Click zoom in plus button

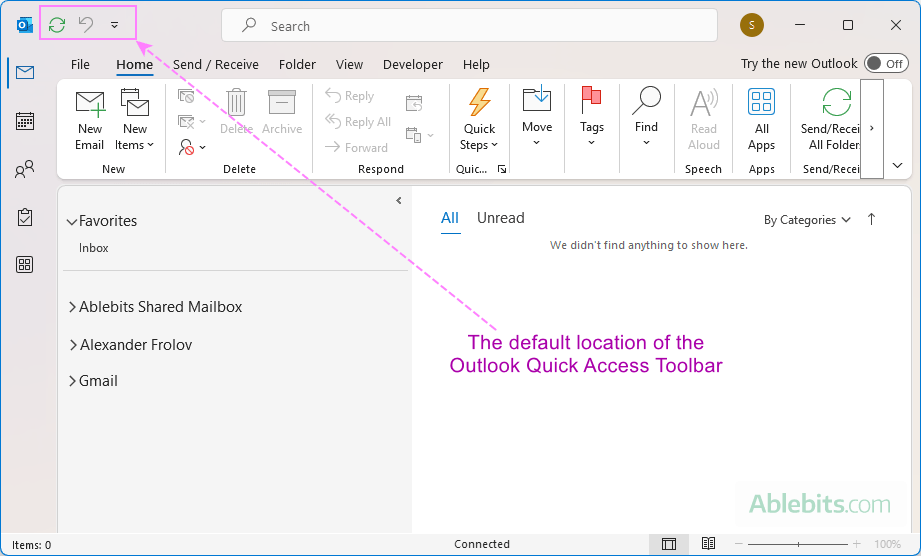(x=857, y=544)
